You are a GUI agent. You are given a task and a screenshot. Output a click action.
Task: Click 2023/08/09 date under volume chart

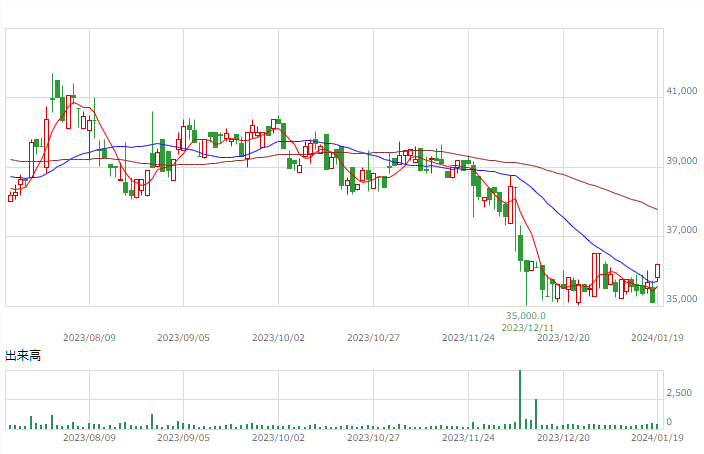click(x=89, y=438)
